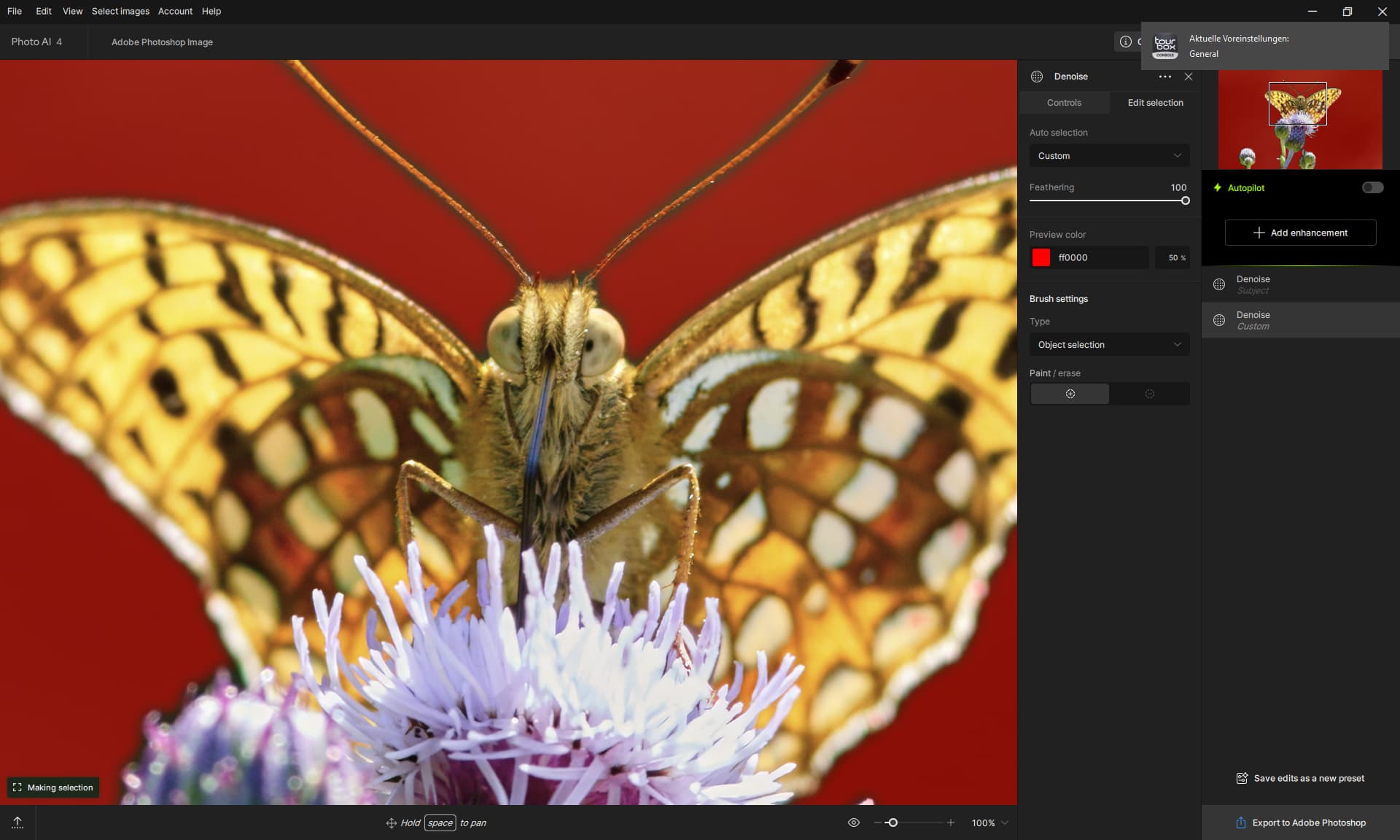
Task: Click Export to Adobe Photoshop button
Action: tap(1300, 822)
